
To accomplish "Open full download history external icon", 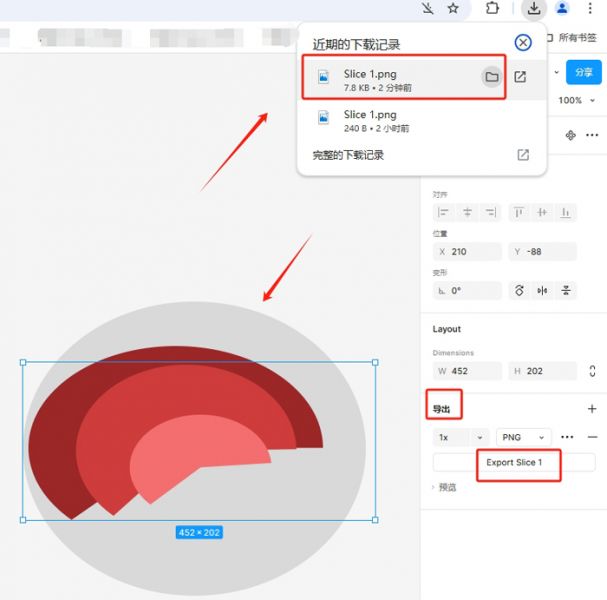I will coord(523,155).
